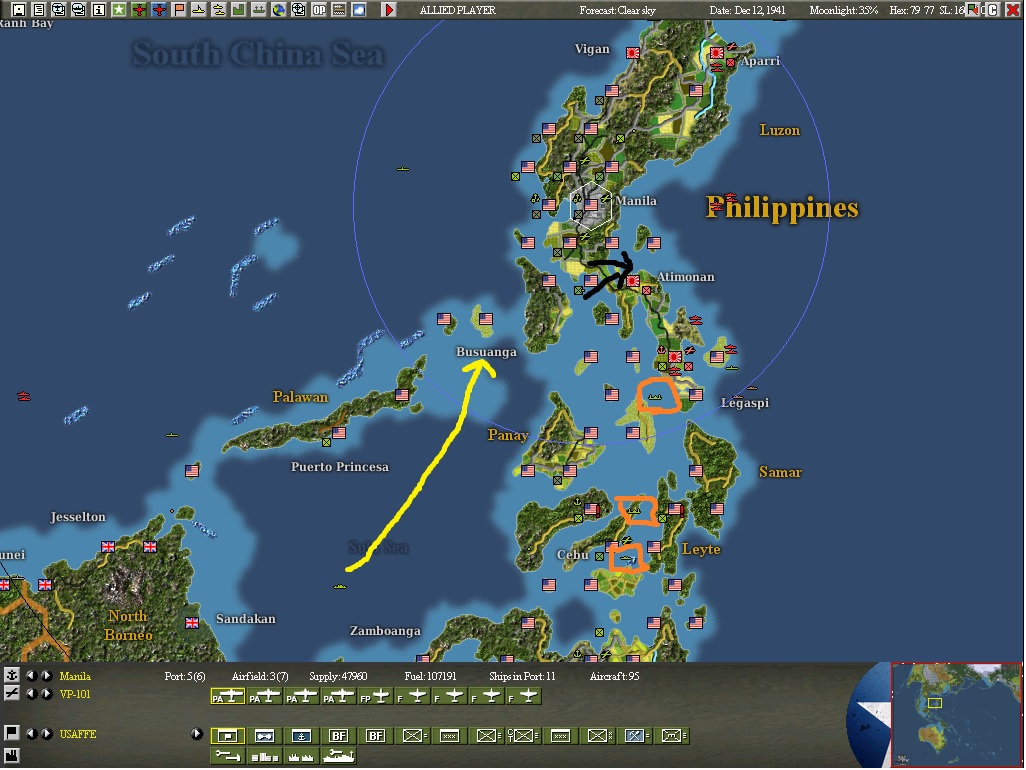Select the last F fighter air unit
Image resolution: width=1026 pixels, height=770 pixels.
[523, 697]
